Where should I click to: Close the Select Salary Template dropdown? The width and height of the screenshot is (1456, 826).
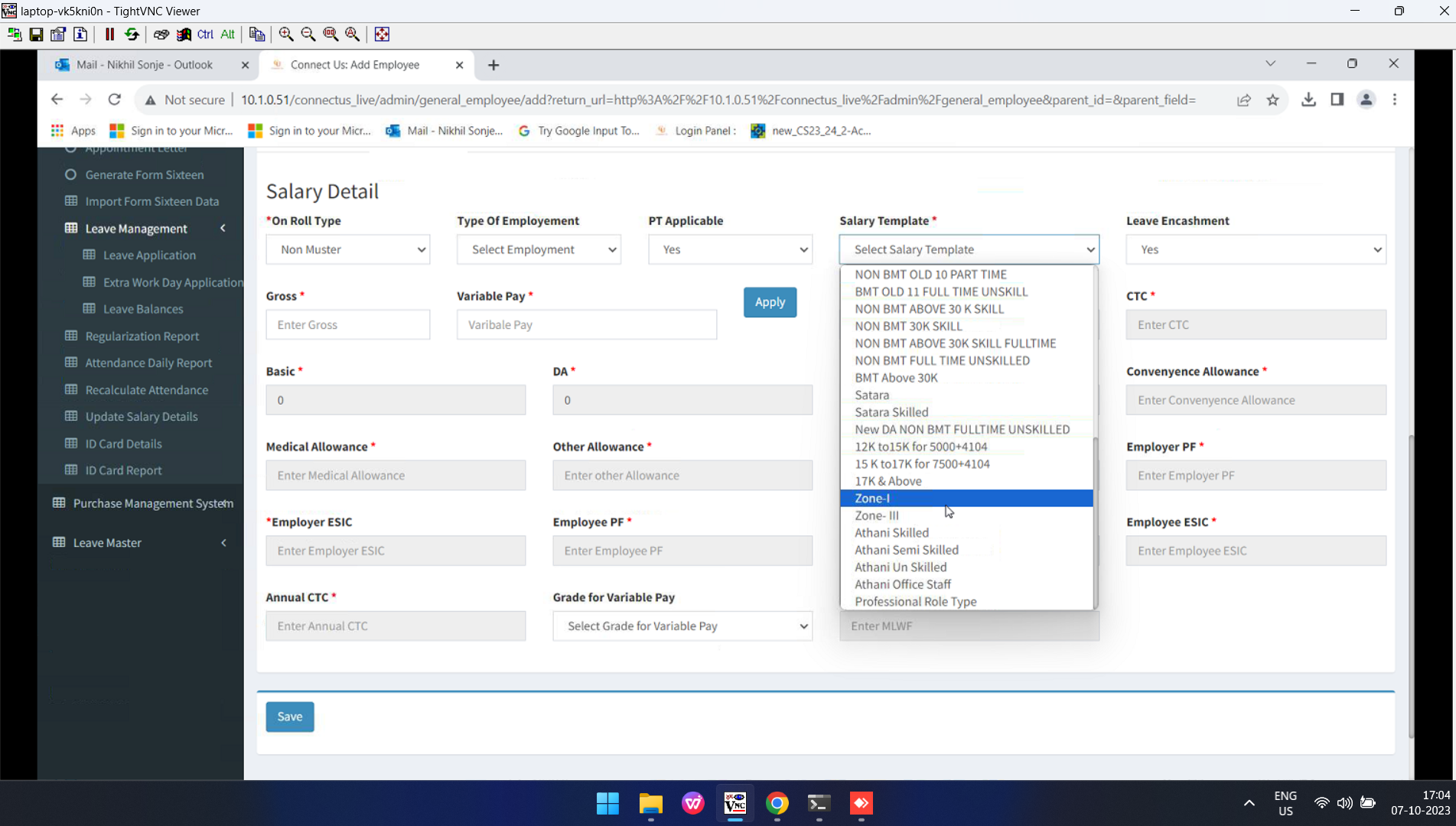(x=969, y=249)
